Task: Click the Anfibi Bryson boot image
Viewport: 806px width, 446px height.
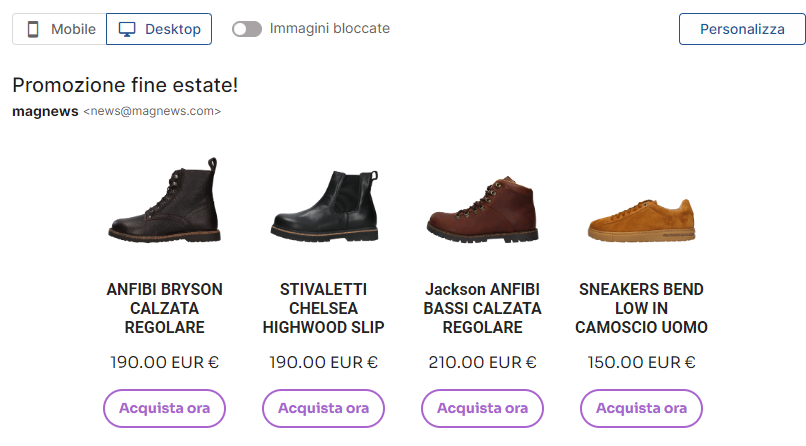Action: pyautogui.click(x=164, y=201)
